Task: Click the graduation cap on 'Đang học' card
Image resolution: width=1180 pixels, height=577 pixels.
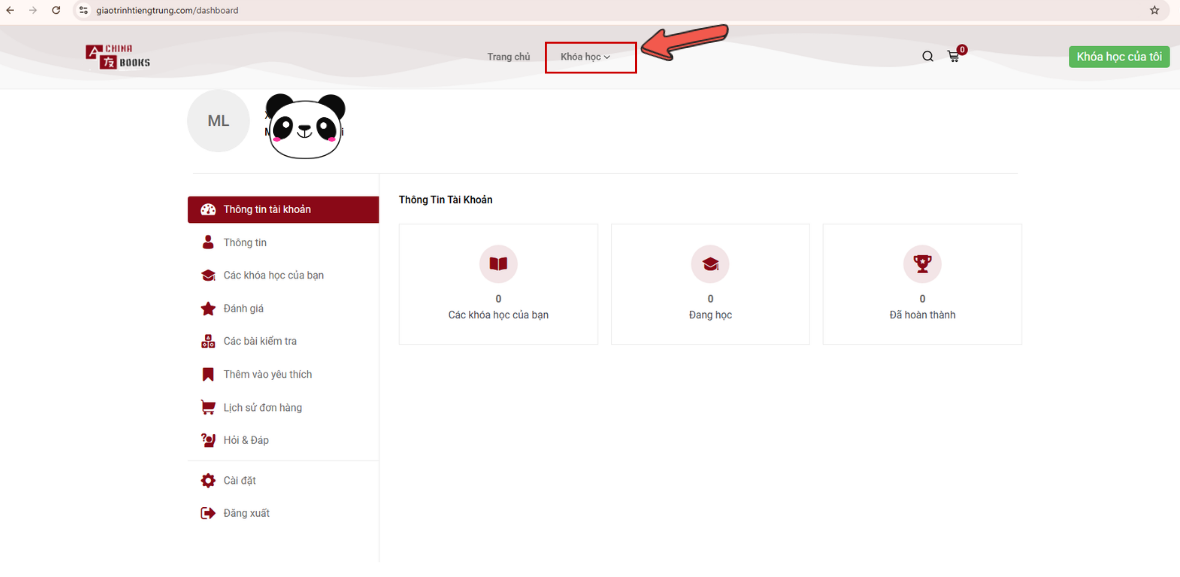Action: (x=710, y=264)
